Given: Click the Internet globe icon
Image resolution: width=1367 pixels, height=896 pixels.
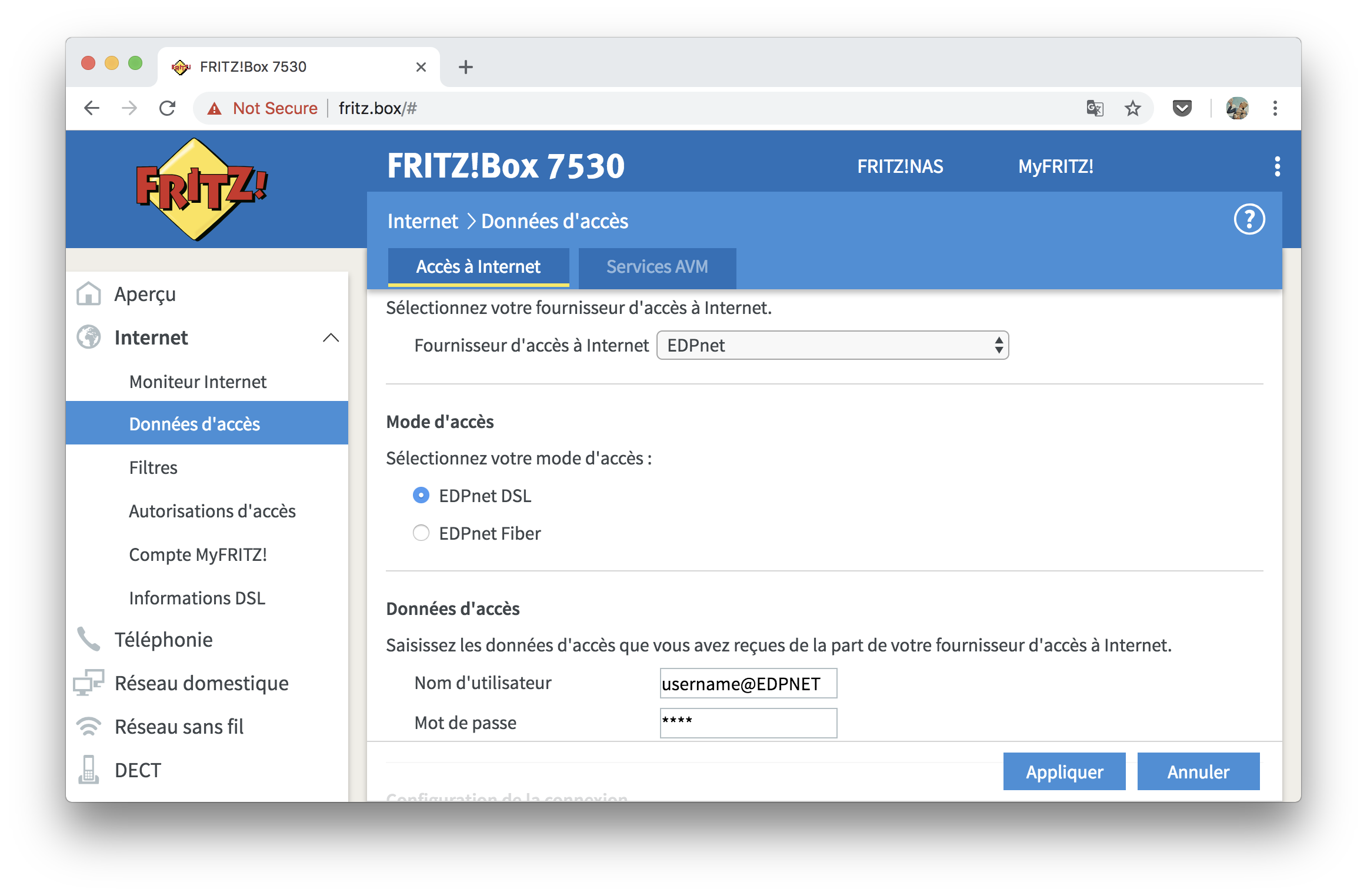Looking at the screenshot, I should pyautogui.click(x=89, y=337).
